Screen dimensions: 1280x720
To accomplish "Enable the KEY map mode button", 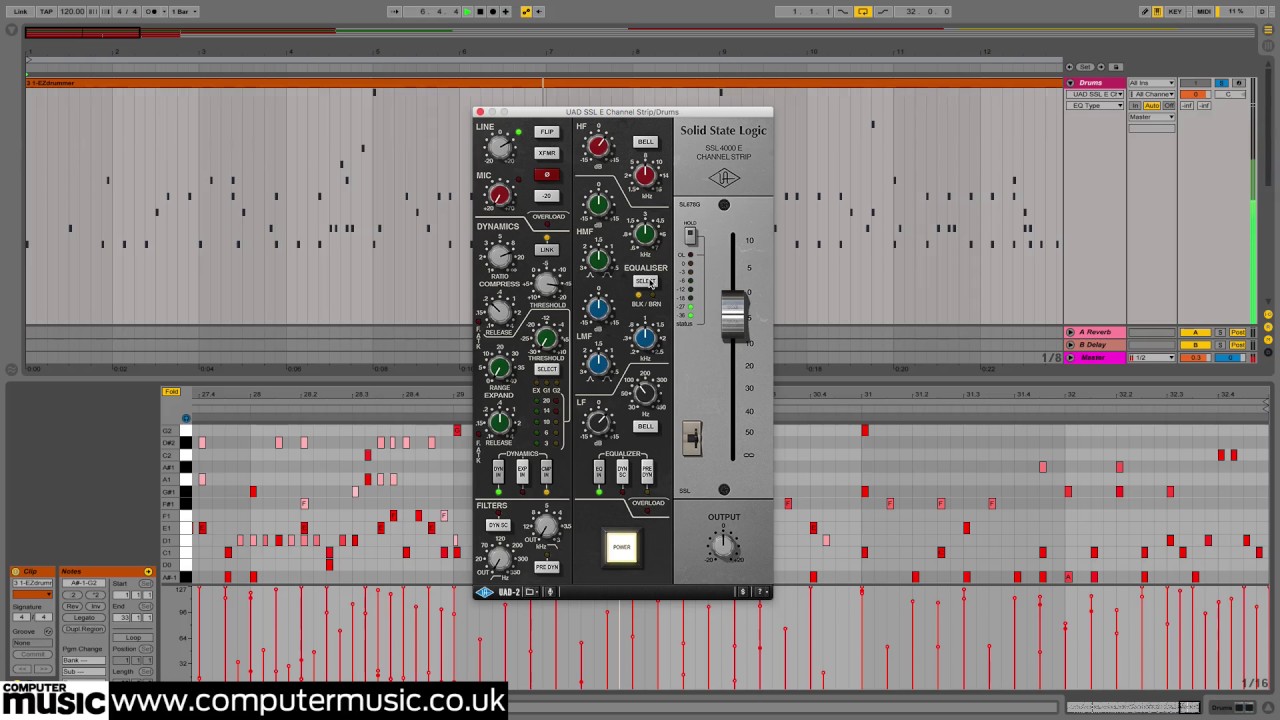I will [x=1175, y=11].
